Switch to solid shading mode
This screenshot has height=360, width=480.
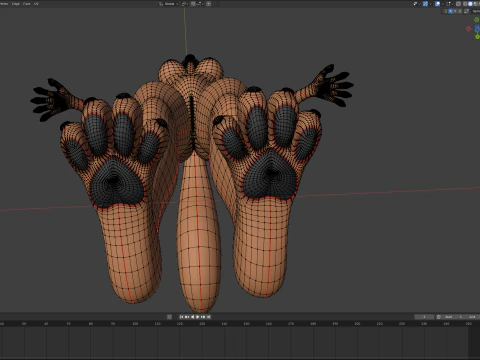pyautogui.click(x=470, y=4)
